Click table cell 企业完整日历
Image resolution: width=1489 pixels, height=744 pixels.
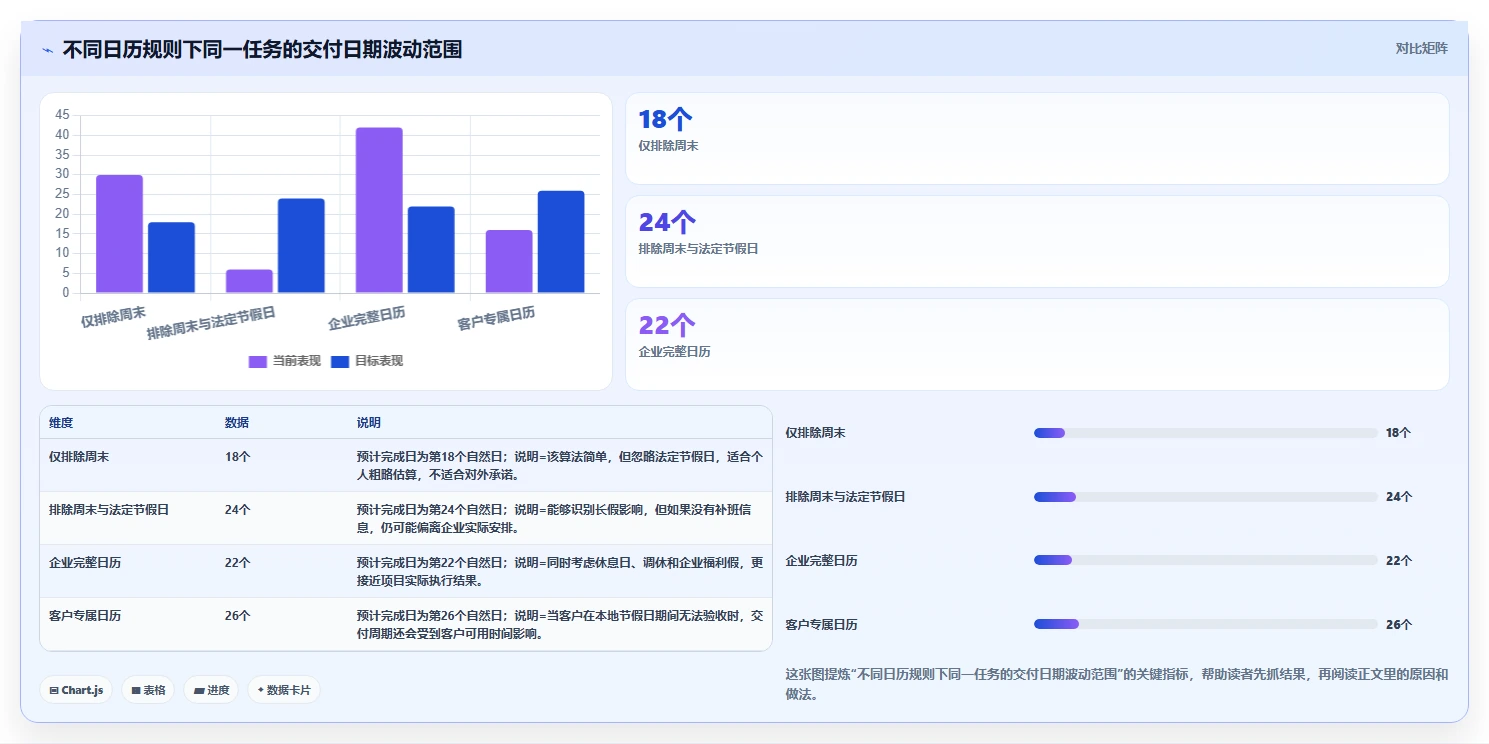[x=85, y=562]
